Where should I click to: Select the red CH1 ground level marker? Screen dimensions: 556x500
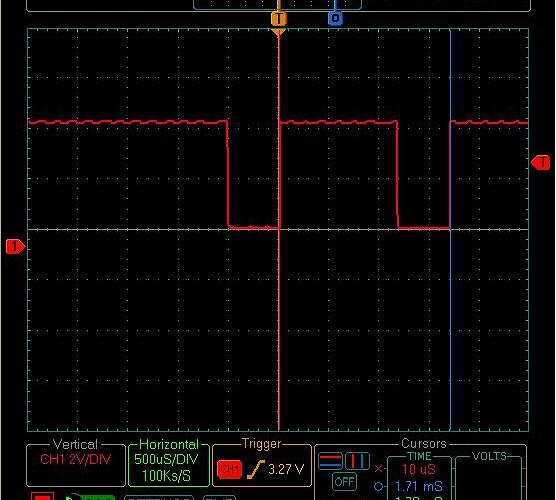(15, 246)
